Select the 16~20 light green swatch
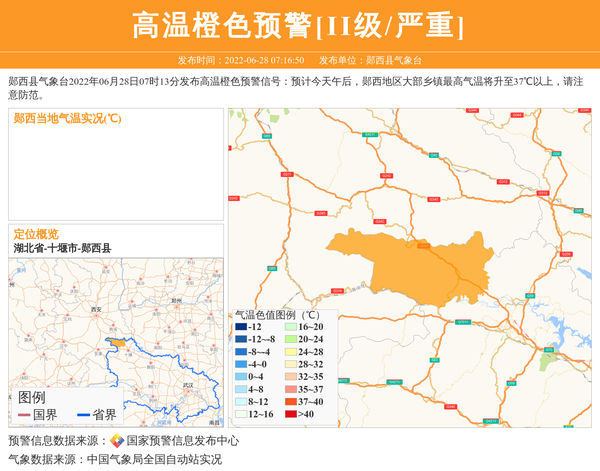Viewport: 600px width, 471px height. (288, 327)
